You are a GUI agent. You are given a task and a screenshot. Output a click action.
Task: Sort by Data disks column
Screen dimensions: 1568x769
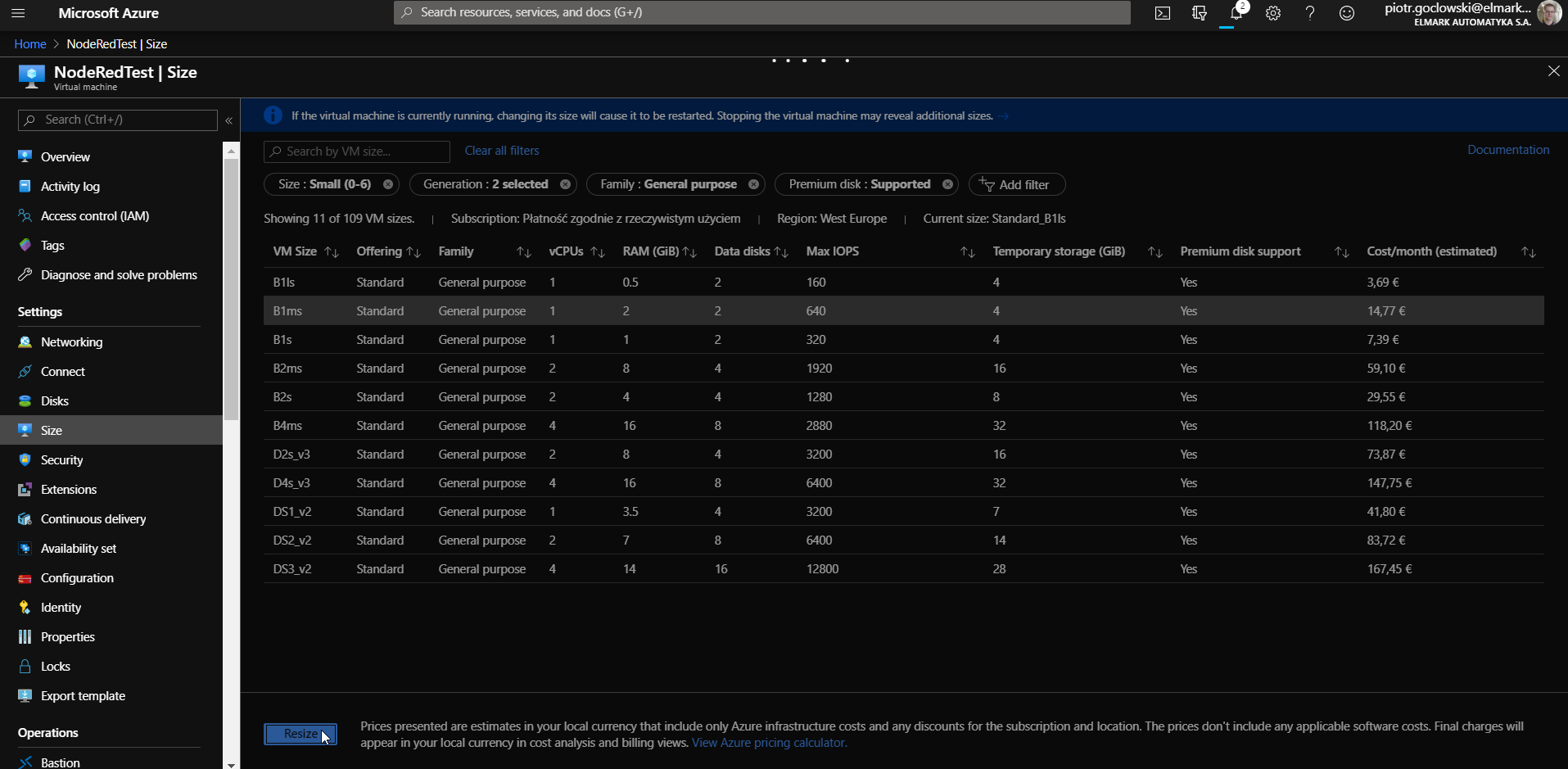coord(781,252)
